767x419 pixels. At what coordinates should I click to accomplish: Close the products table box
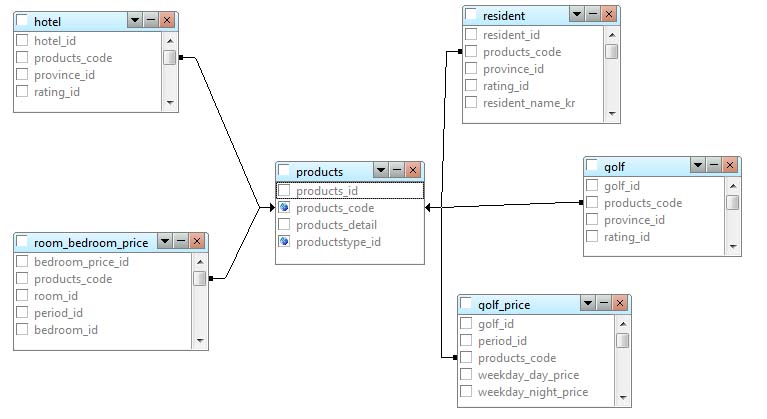[413, 170]
